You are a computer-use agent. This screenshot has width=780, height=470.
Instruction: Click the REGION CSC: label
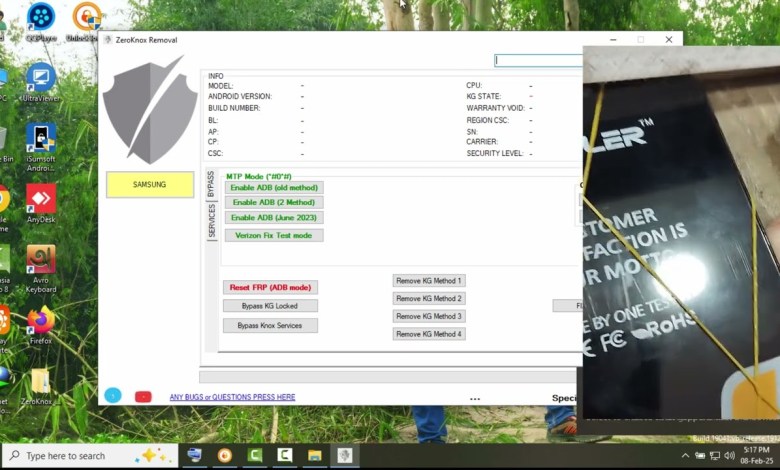[488, 120]
